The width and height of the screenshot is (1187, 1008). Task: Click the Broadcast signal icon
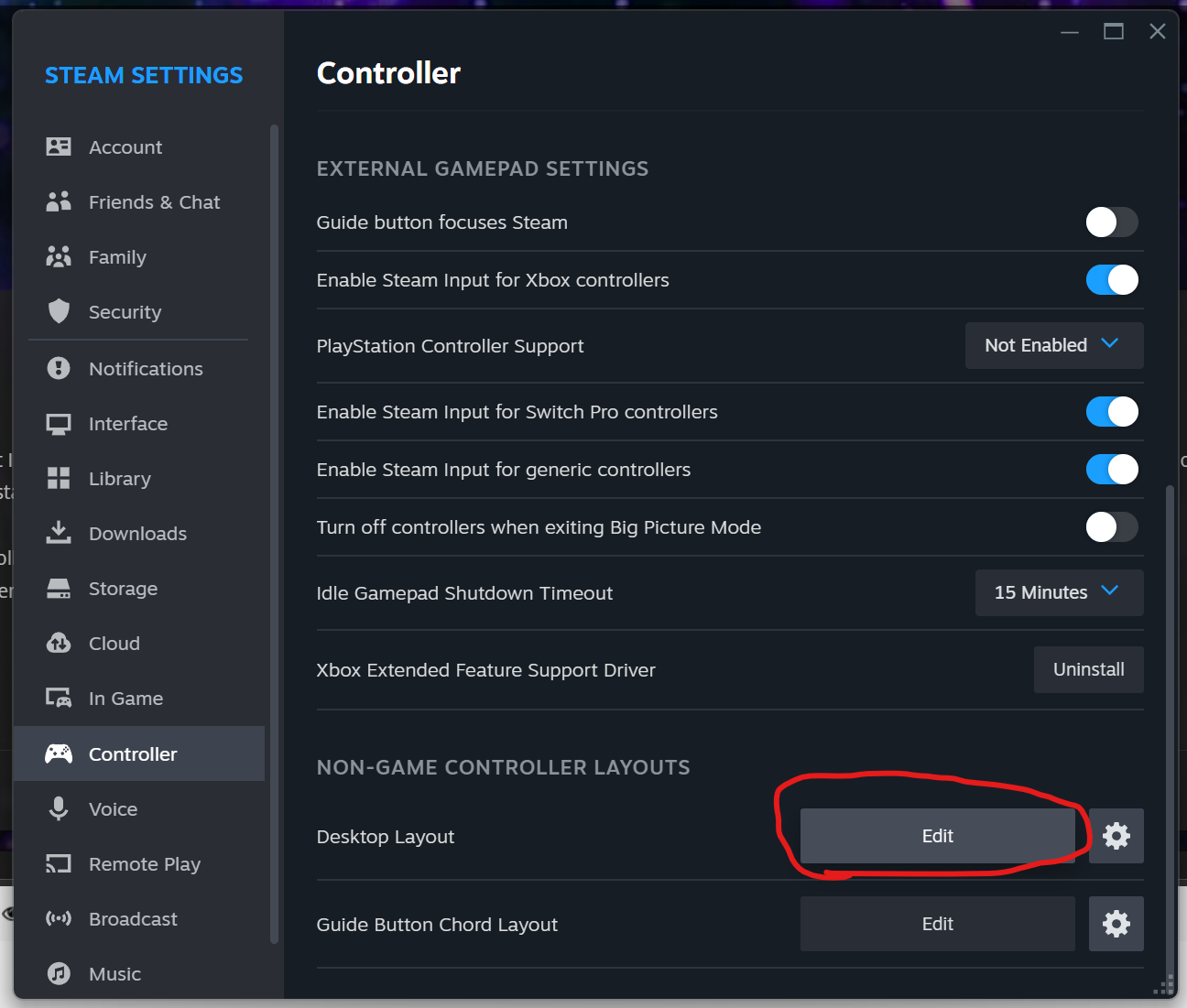click(59, 918)
